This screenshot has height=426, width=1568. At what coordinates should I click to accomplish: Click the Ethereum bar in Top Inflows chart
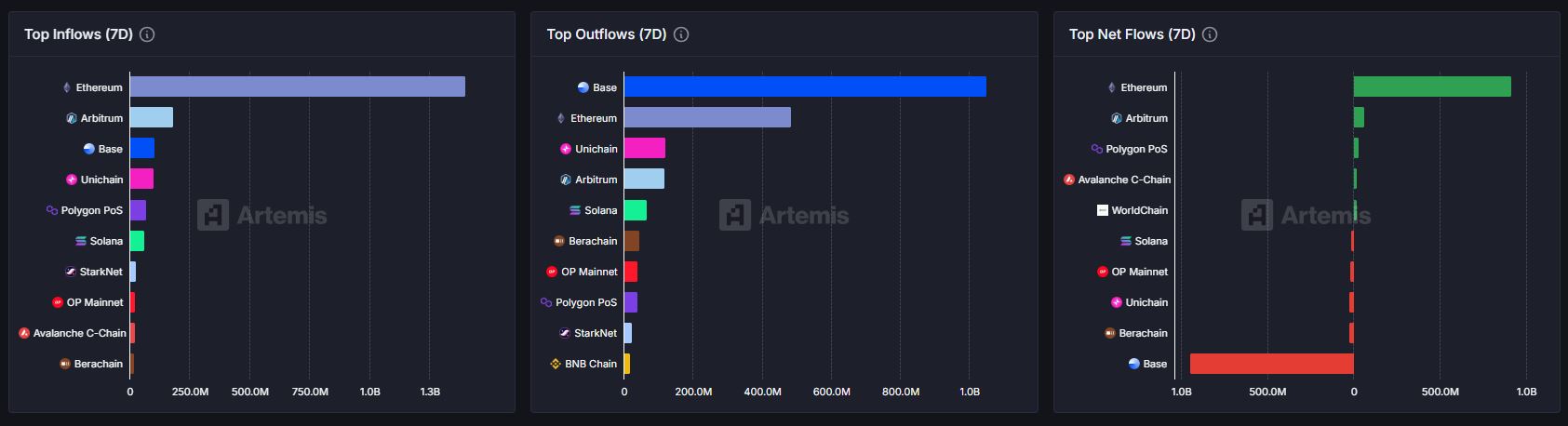coord(298,87)
